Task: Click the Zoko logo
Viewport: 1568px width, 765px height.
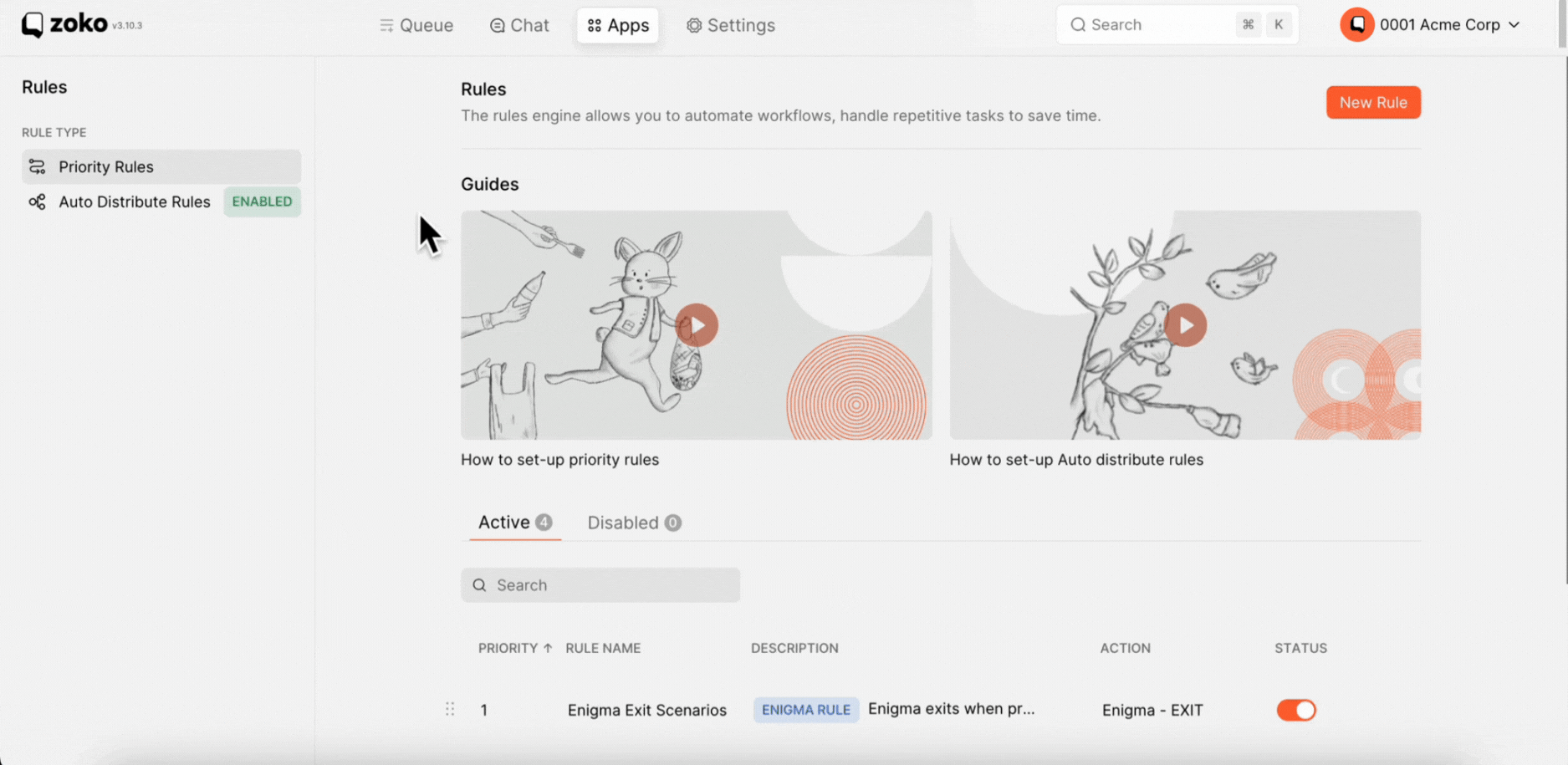Action: 65,24
